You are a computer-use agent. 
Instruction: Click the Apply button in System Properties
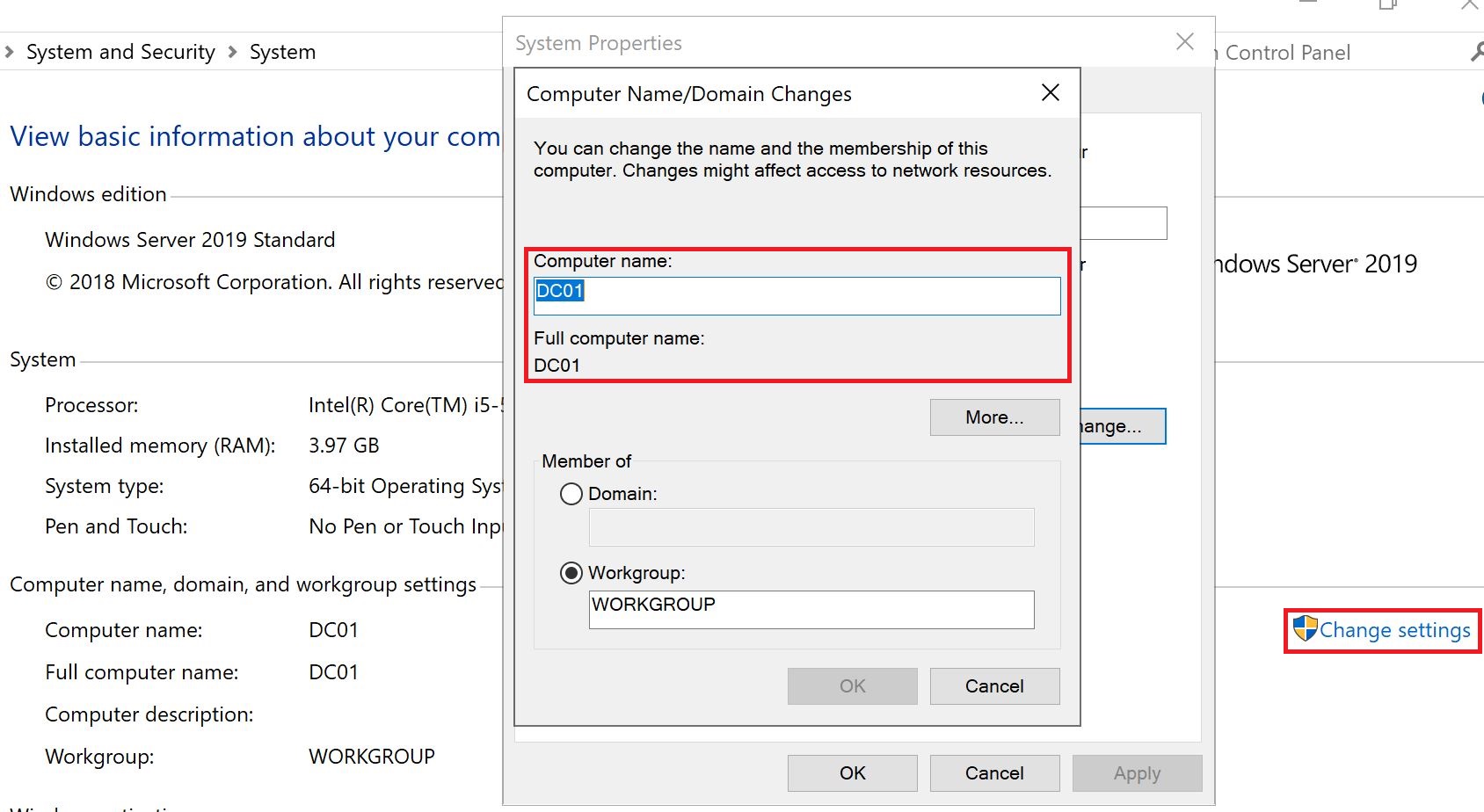coord(1137,773)
